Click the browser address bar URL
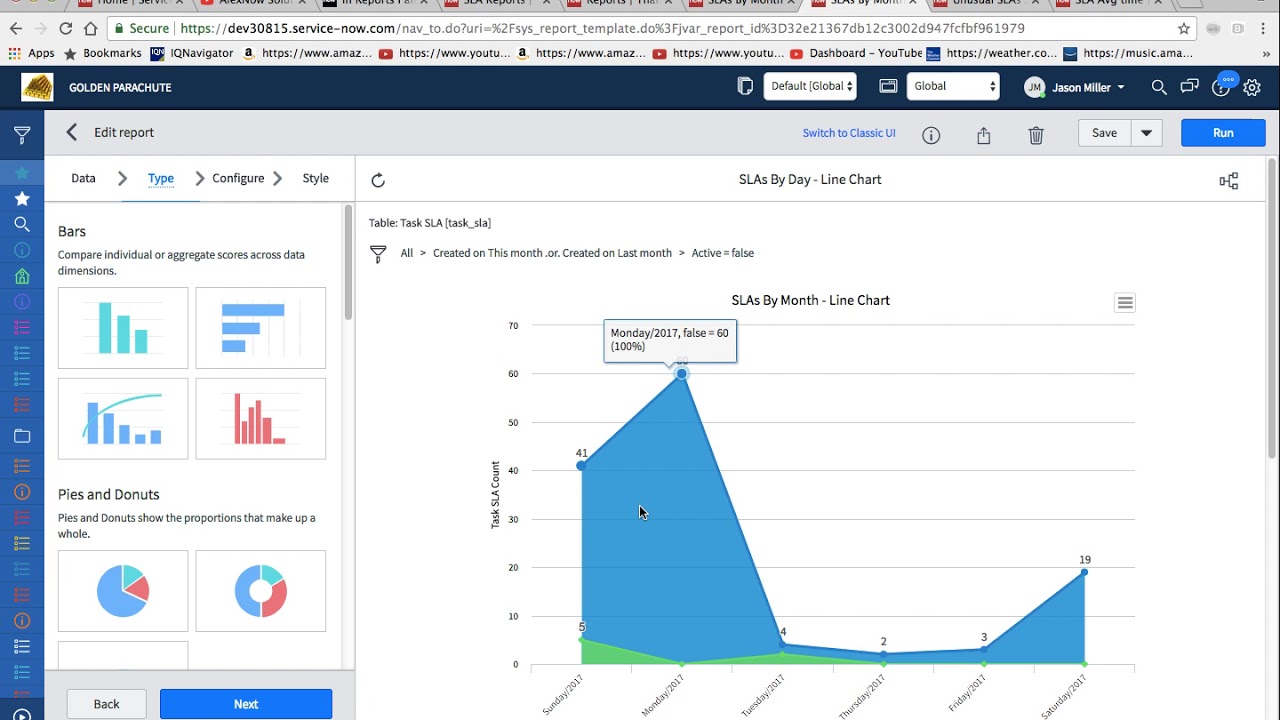 602,29
